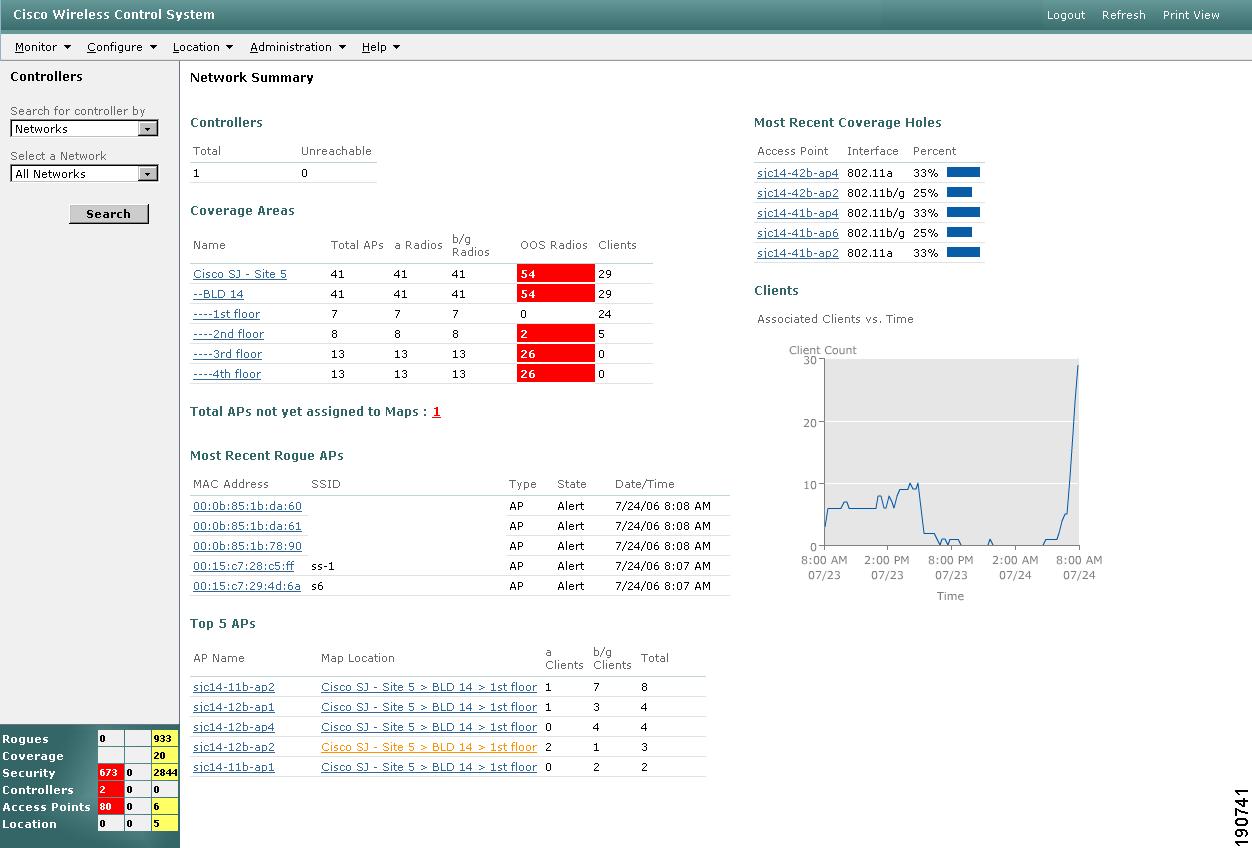Open the 2nd floor coverage area link
Viewport: 1252px width, 848px height.
(228, 334)
